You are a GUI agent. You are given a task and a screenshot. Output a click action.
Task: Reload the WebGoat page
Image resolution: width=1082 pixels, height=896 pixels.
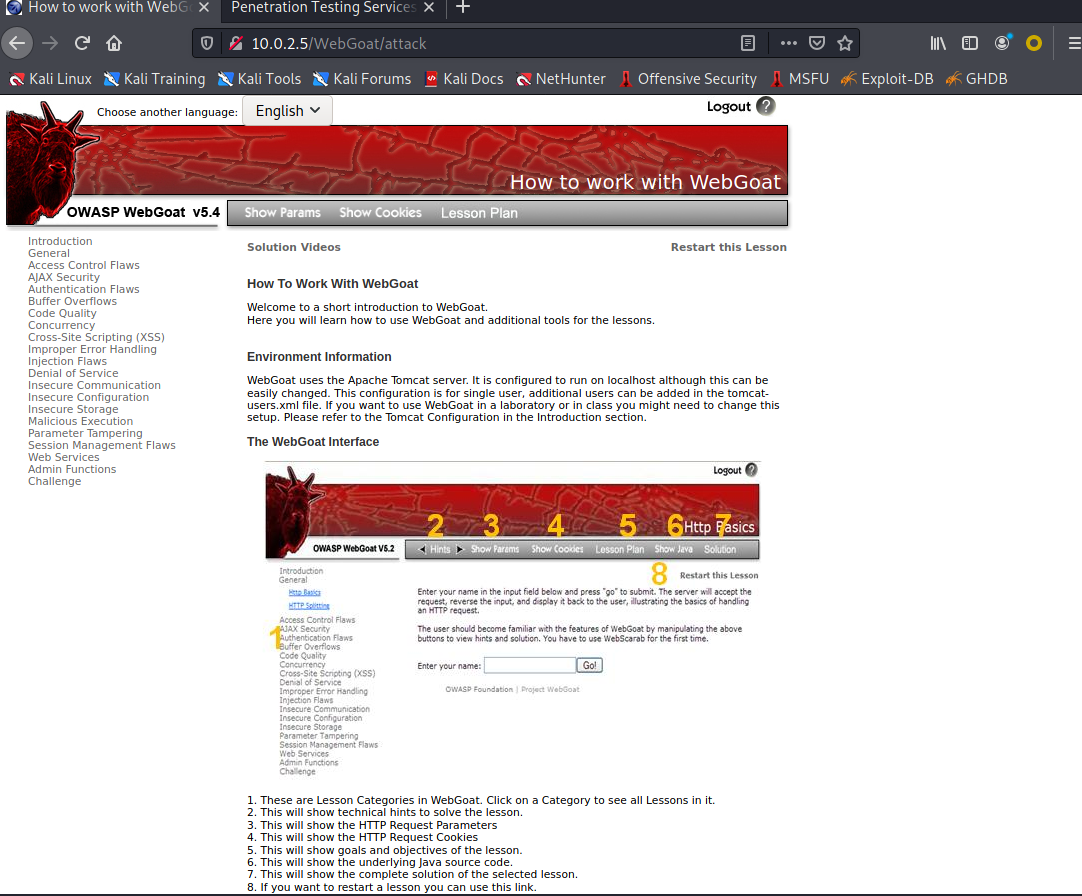click(x=82, y=43)
